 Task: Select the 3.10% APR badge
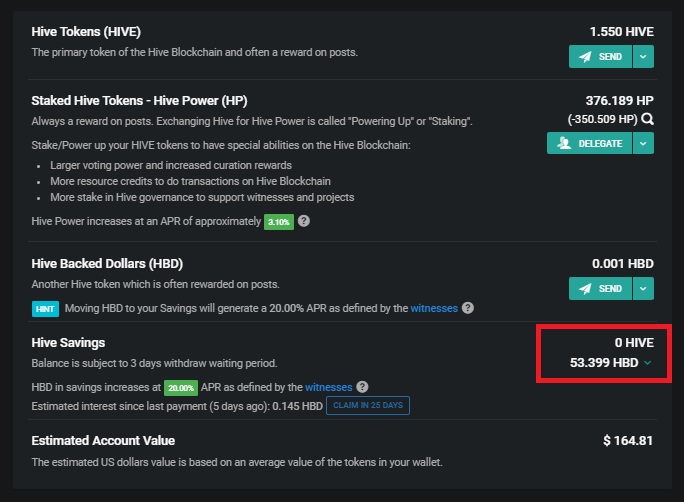pos(279,222)
